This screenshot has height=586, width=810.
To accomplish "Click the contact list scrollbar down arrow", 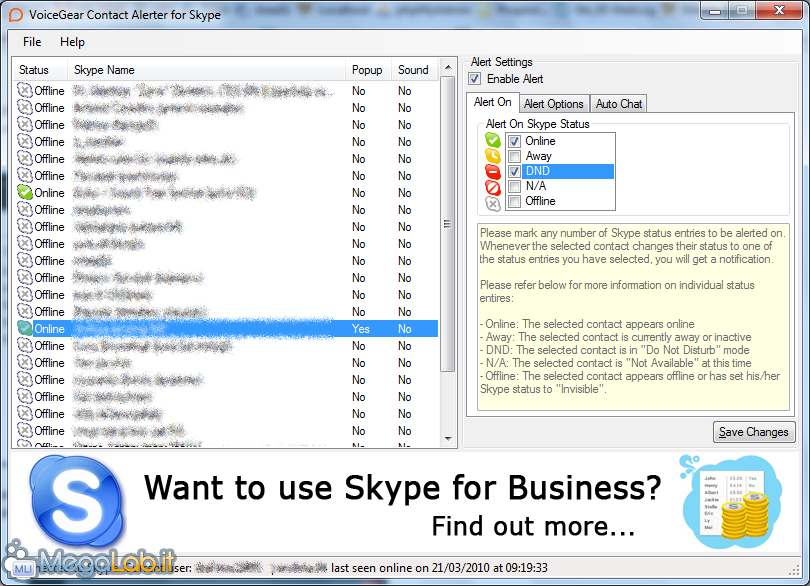I will (448, 439).
